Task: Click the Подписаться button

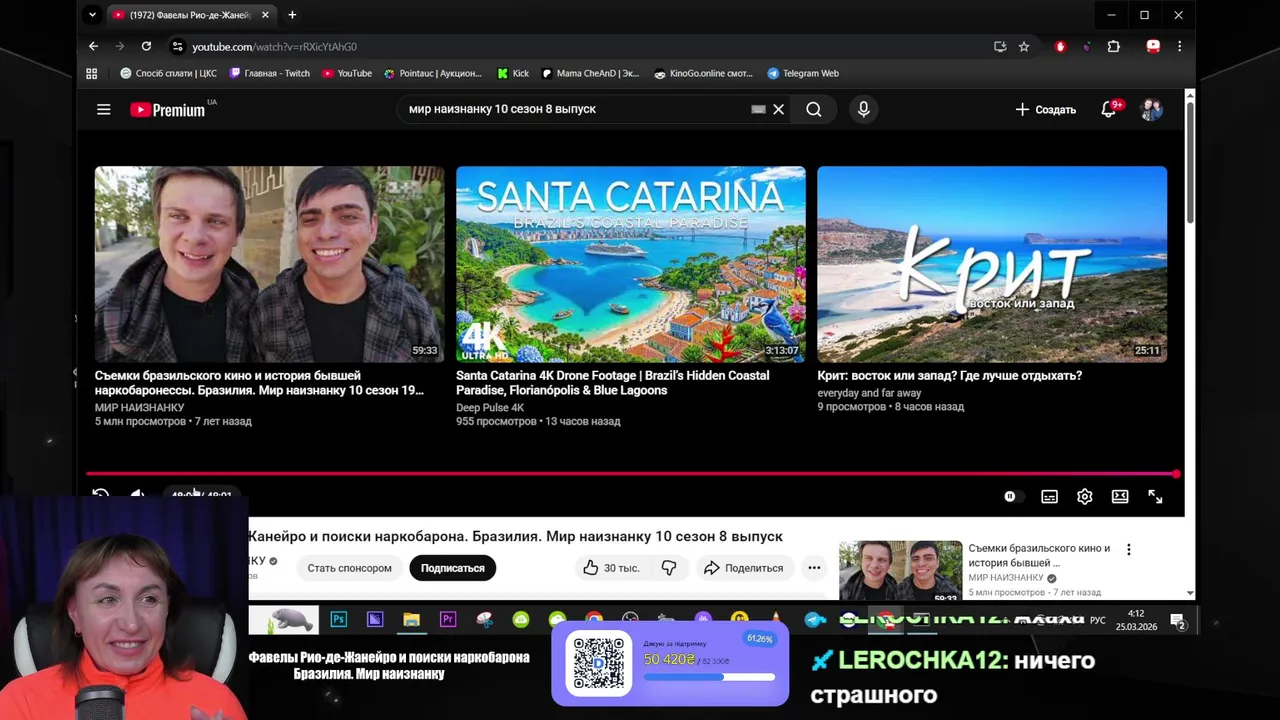Action: tap(452, 568)
